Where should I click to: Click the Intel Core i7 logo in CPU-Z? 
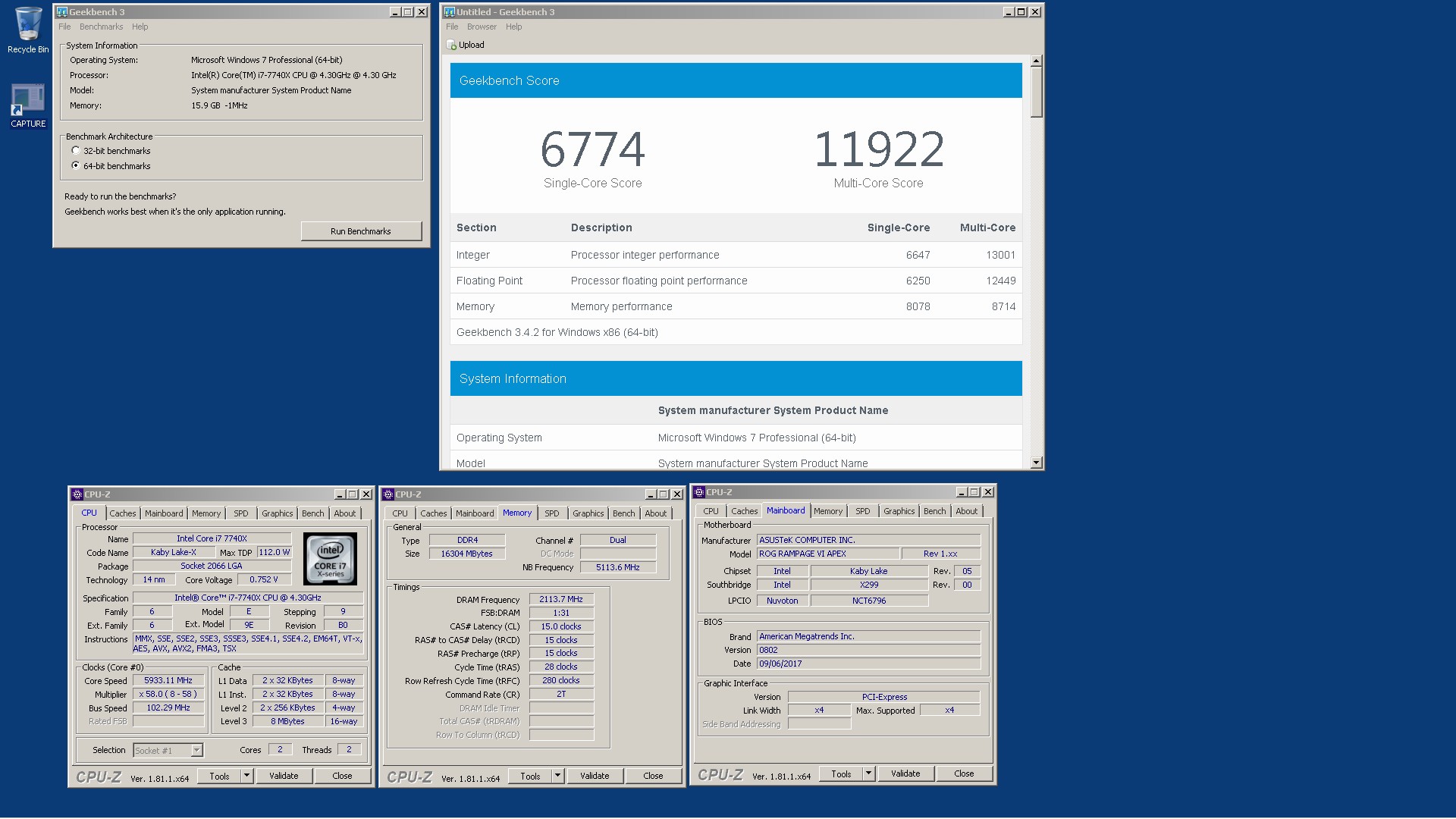(331, 559)
